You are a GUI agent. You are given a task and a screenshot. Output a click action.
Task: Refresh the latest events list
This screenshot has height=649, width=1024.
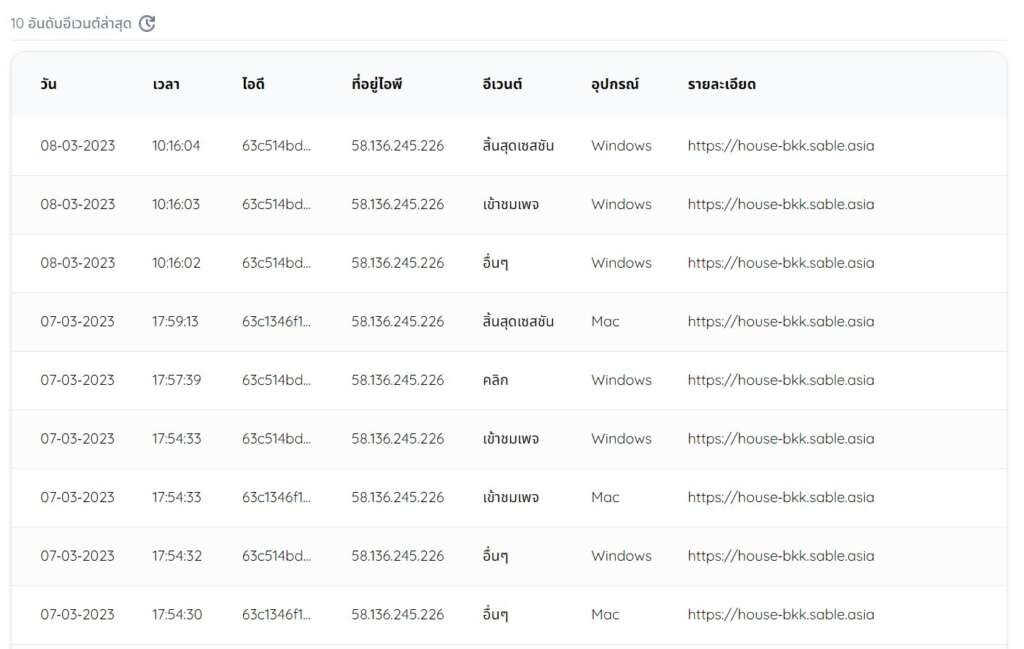(148, 22)
